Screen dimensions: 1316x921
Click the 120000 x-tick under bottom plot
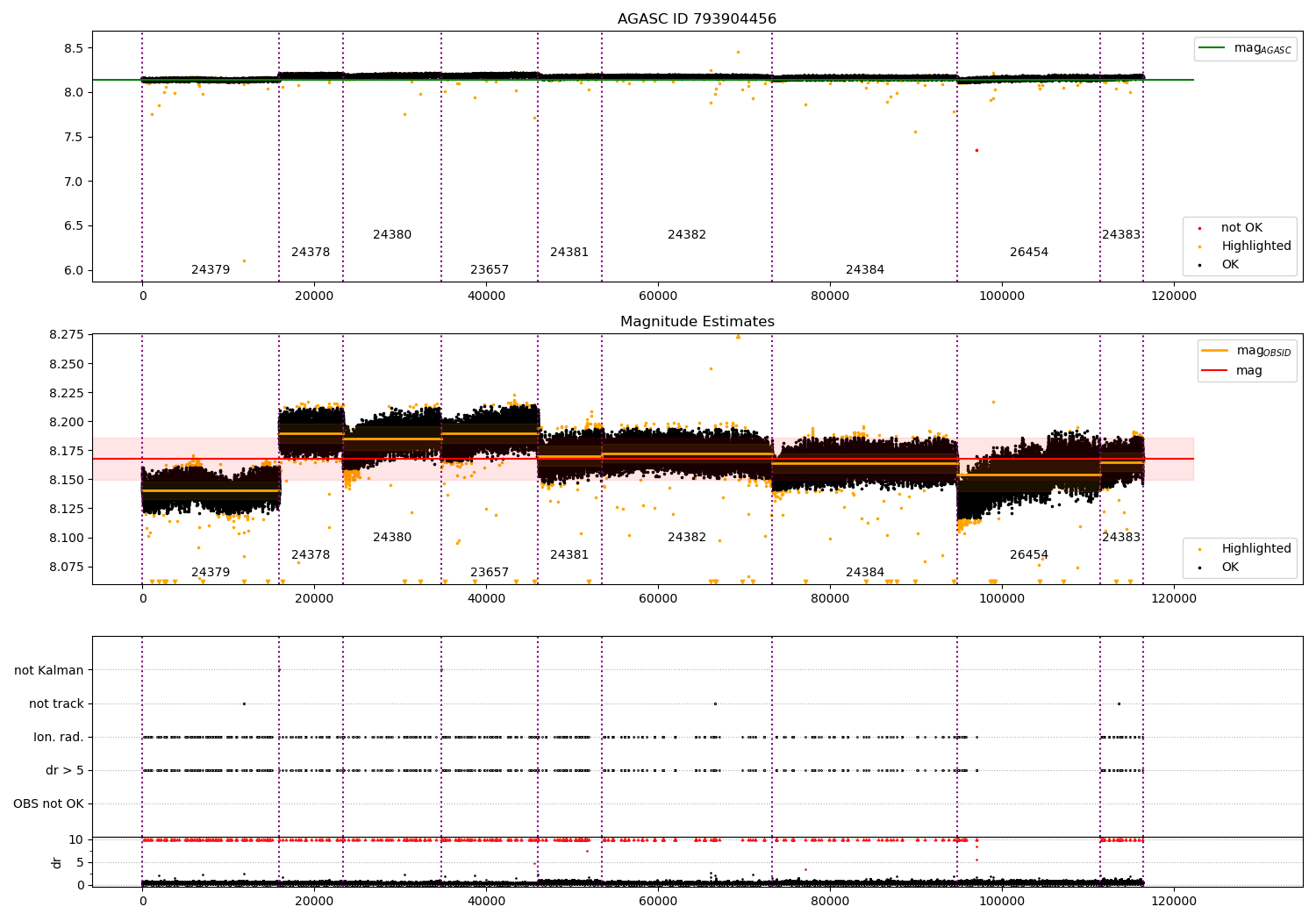click(1173, 902)
